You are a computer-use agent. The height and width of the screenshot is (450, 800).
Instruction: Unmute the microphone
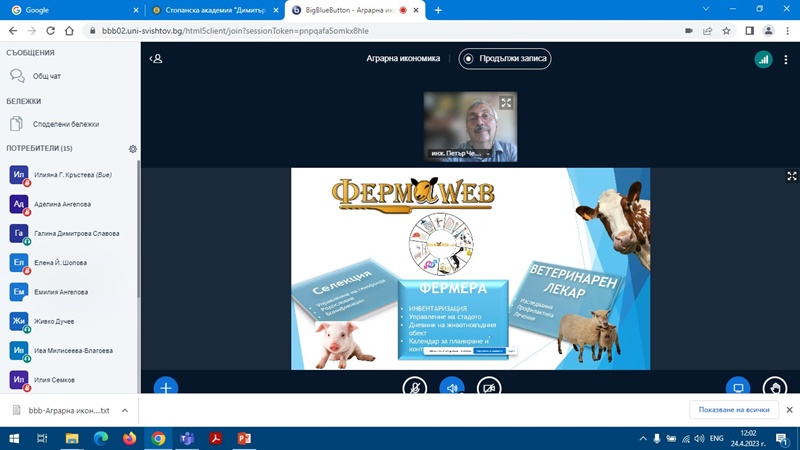(415, 387)
